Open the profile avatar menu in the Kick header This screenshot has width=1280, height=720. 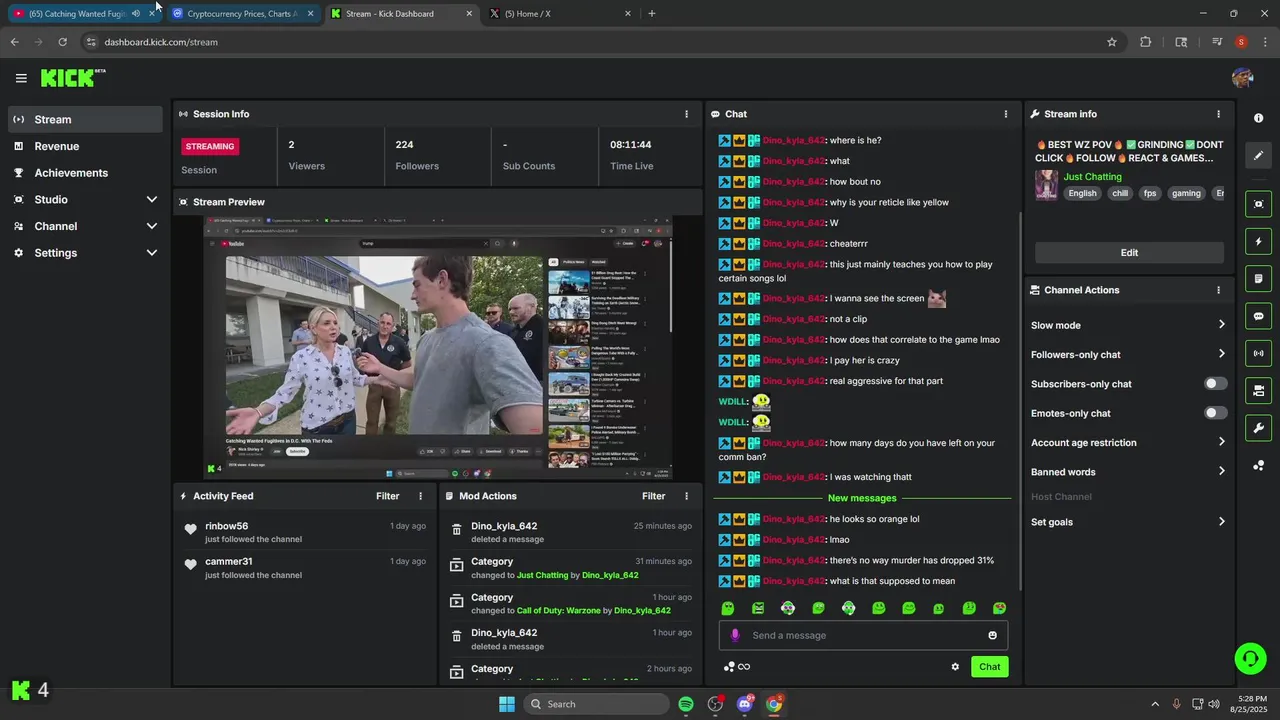[x=1243, y=78]
